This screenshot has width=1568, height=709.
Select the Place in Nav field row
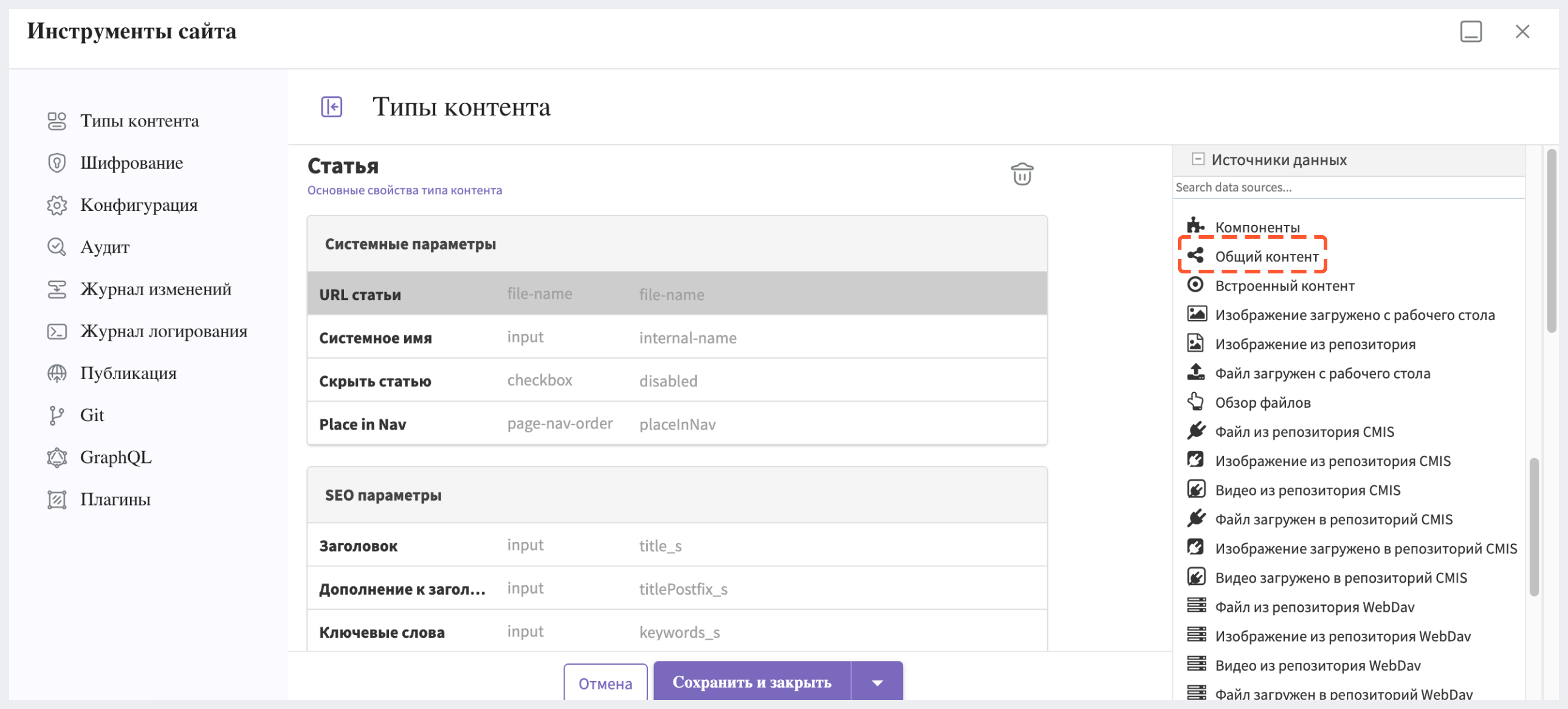pos(677,423)
